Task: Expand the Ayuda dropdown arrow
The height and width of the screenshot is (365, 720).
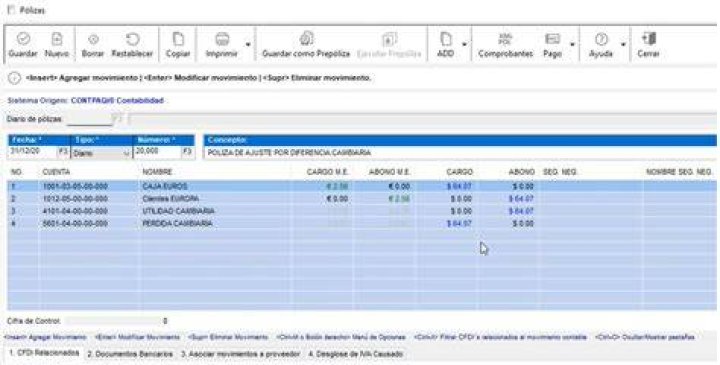Action: tap(623, 45)
